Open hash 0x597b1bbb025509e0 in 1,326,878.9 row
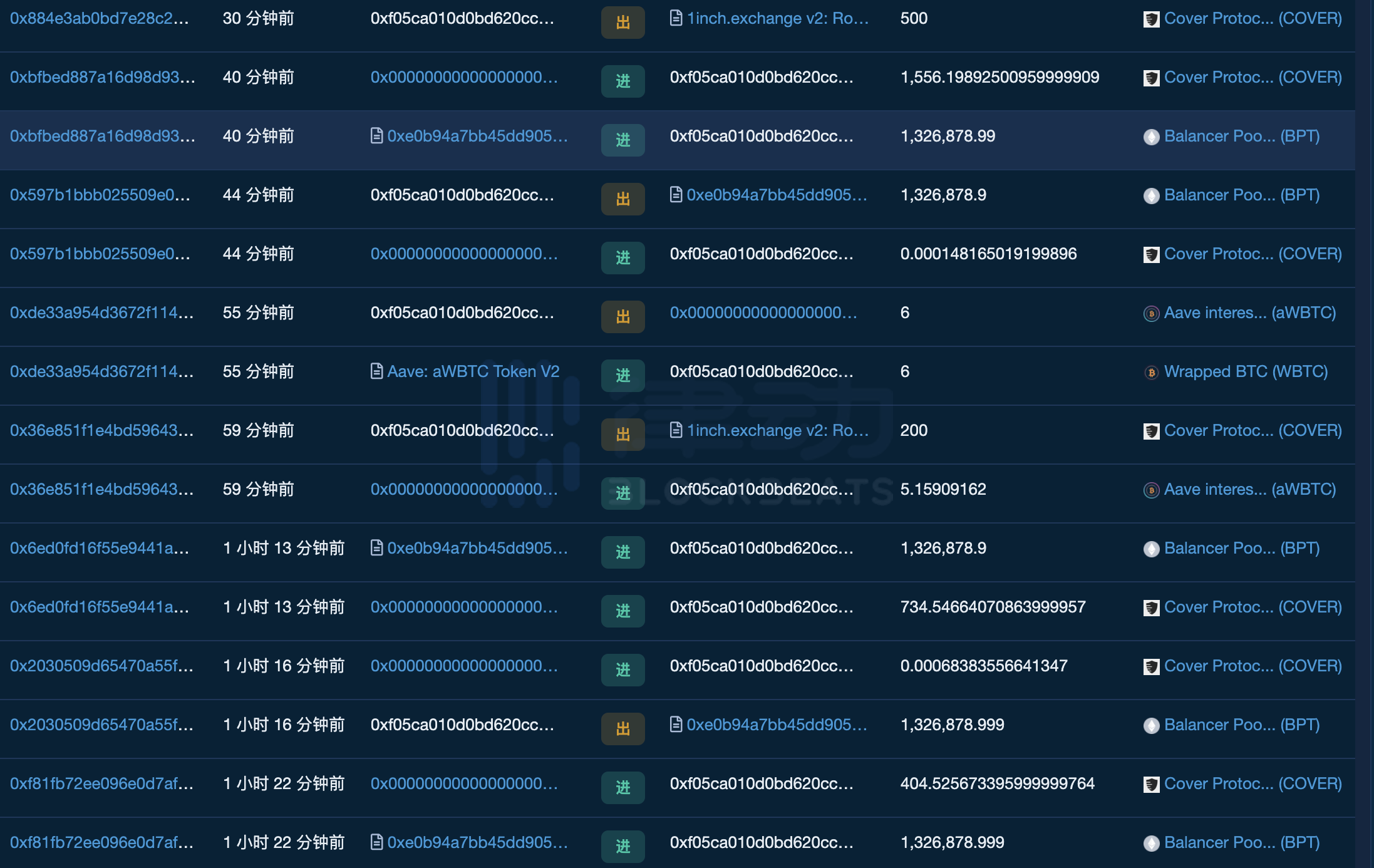This screenshot has height=868, width=1374. [x=100, y=195]
